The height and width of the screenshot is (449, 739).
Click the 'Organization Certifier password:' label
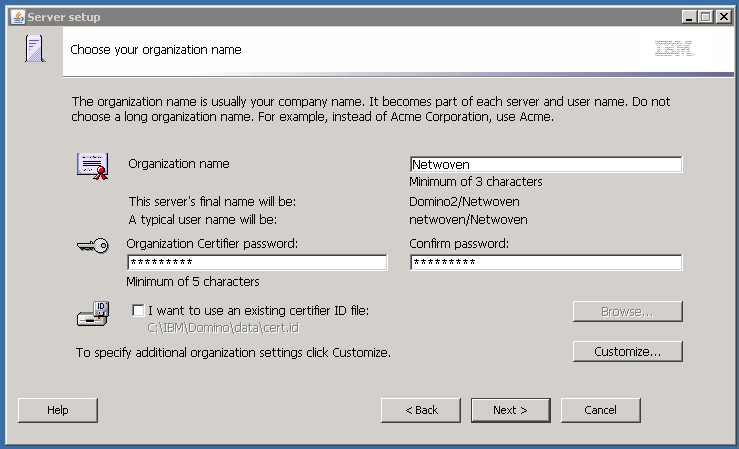212,244
